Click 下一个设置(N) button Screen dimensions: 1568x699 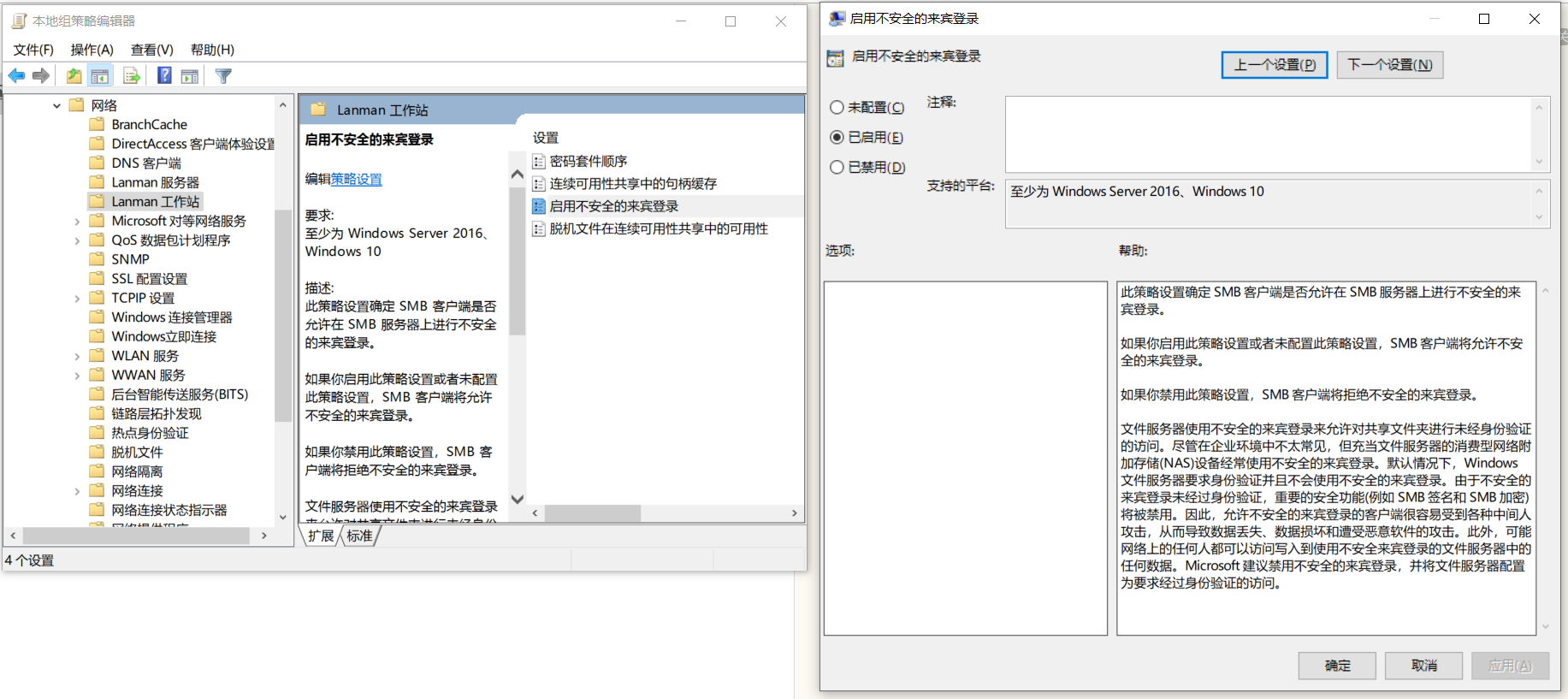pyautogui.click(x=1390, y=65)
